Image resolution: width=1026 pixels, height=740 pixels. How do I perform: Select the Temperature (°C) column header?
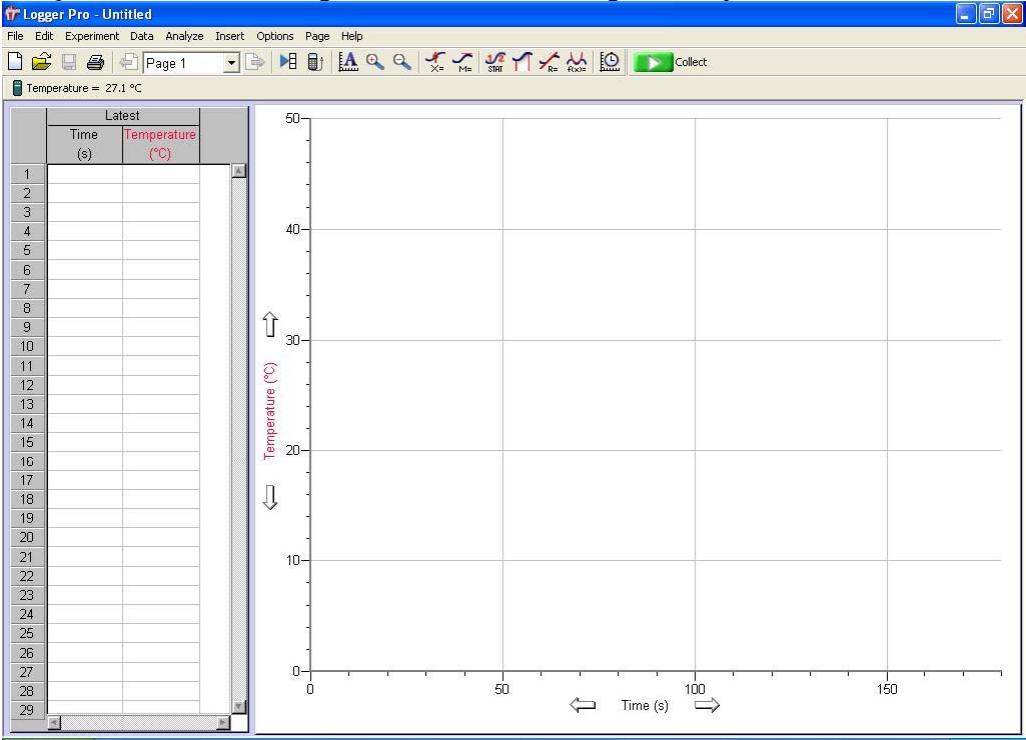(160, 144)
